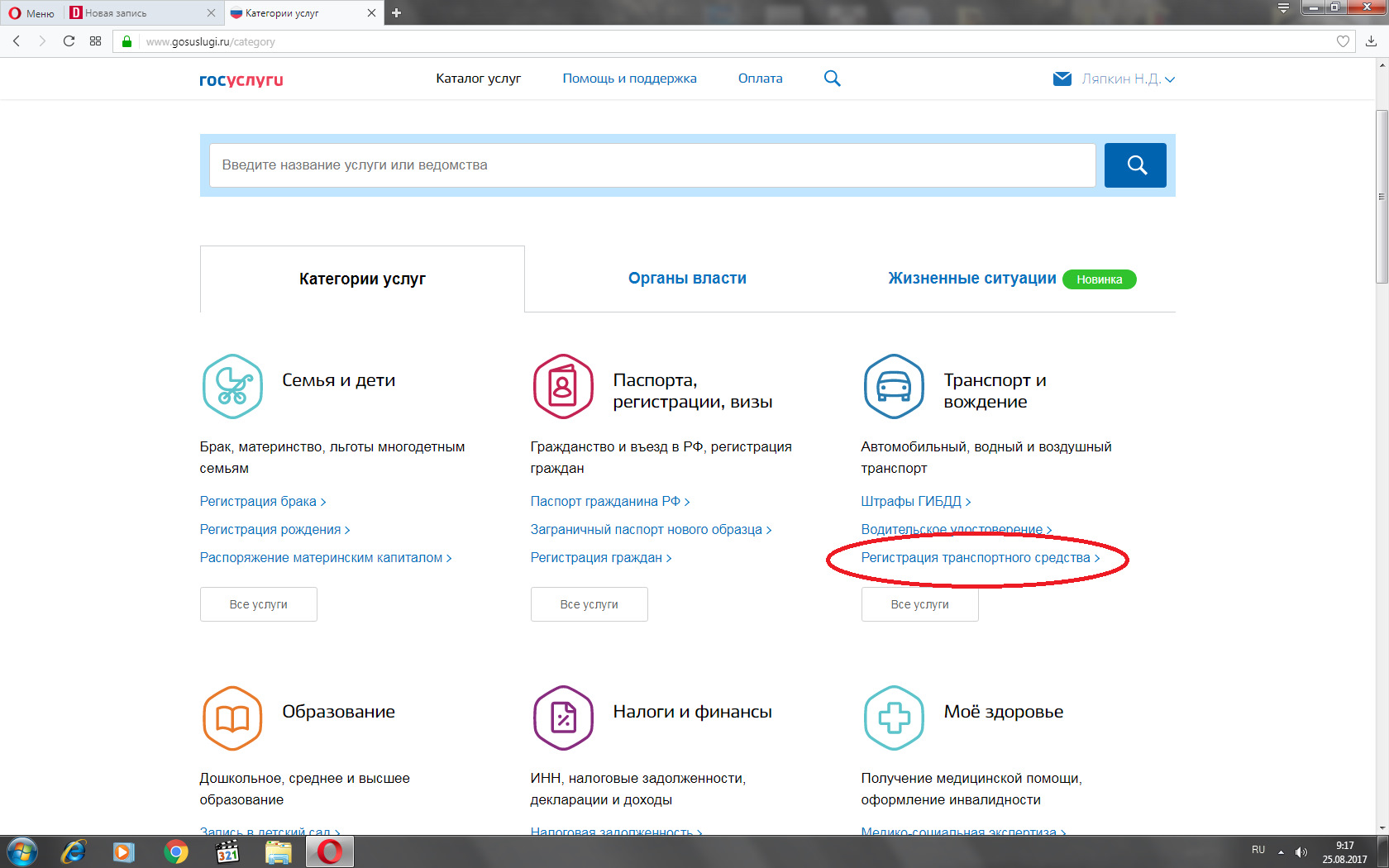Click the Opera taskbar icon

pyautogui.click(x=330, y=852)
